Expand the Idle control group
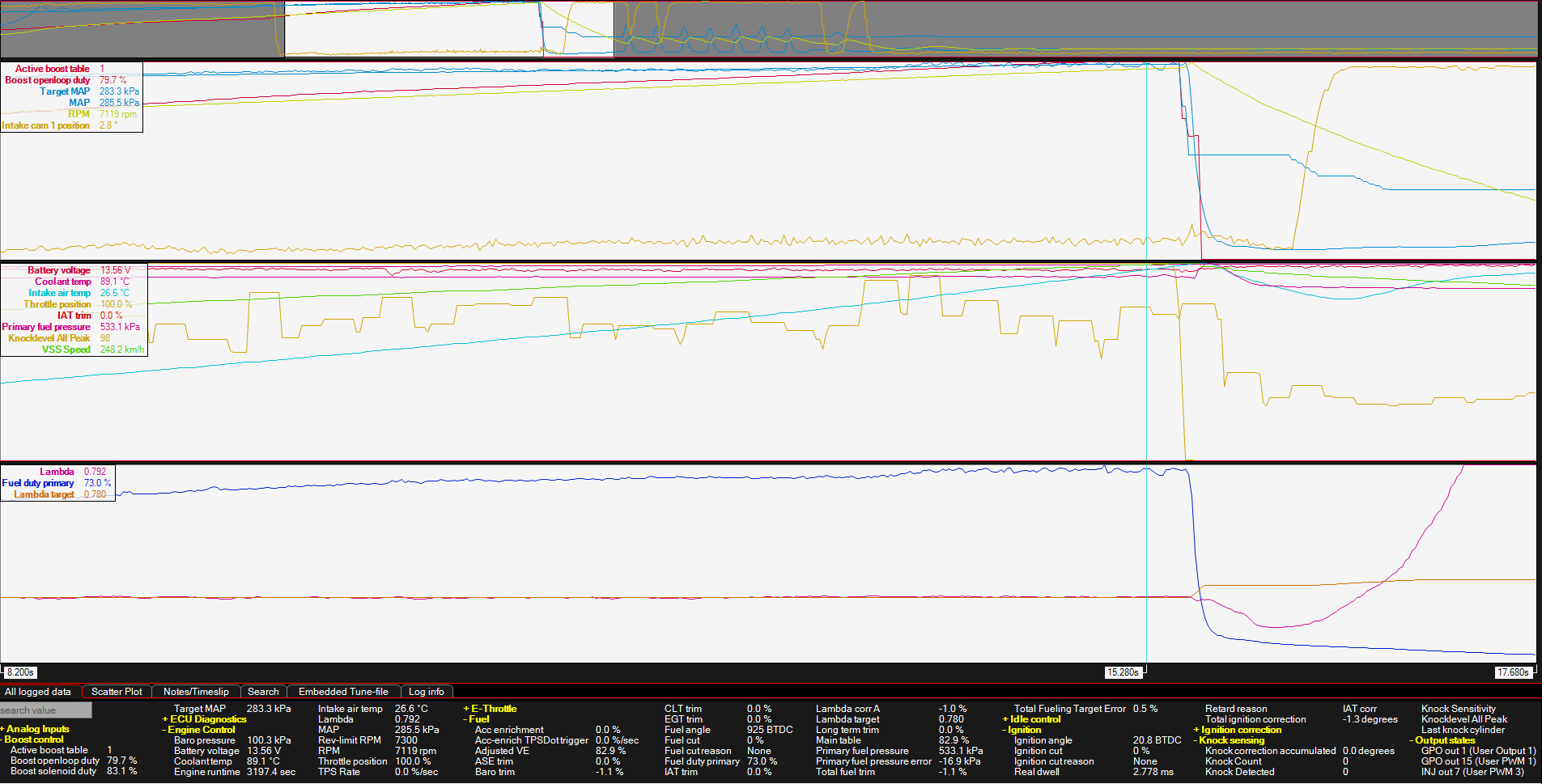1542x784 pixels. point(1034,719)
